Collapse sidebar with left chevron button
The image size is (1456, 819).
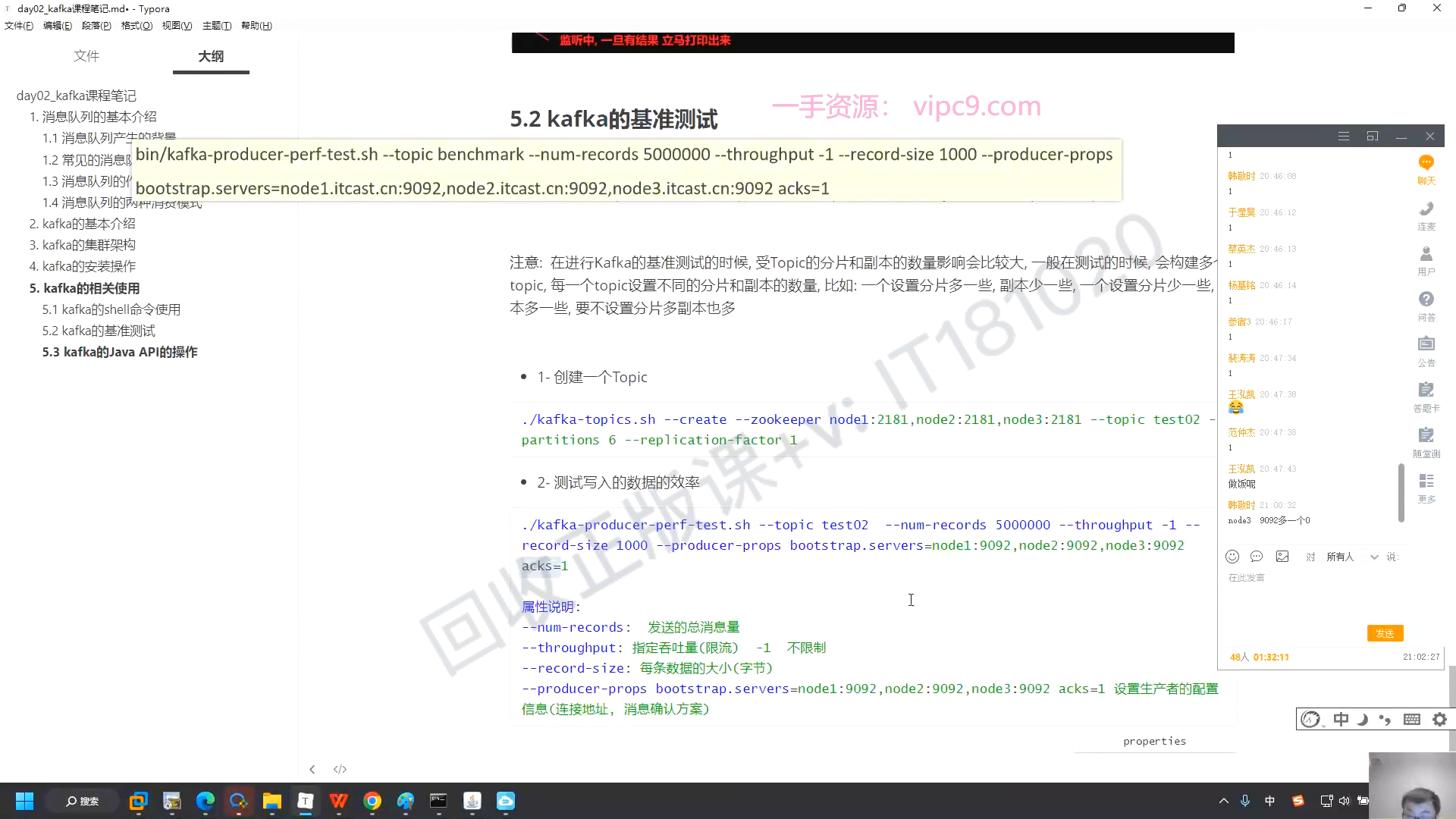click(x=312, y=769)
